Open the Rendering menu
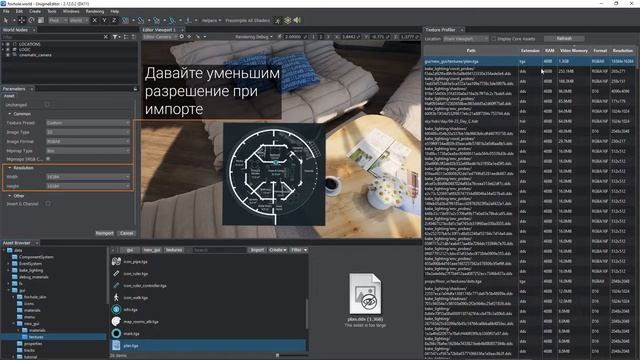 tap(95, 11)
